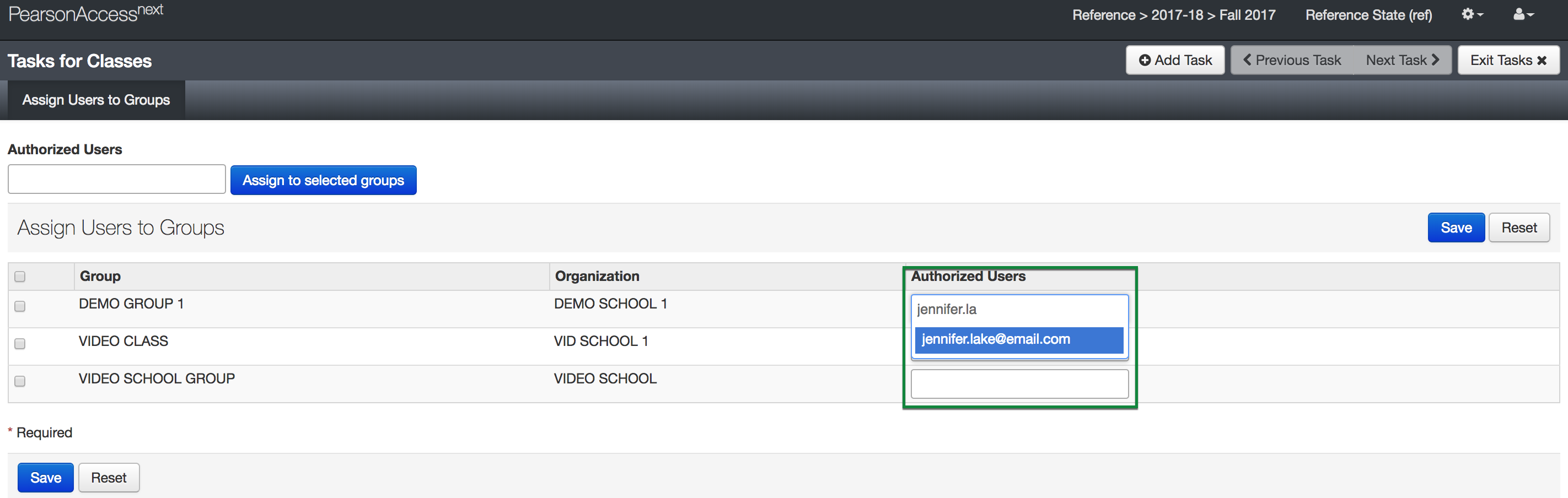Check the VIDEO SCHOOL GROUP checkbox
This screenshot has width=1568, height=498.
pos(20,381)
